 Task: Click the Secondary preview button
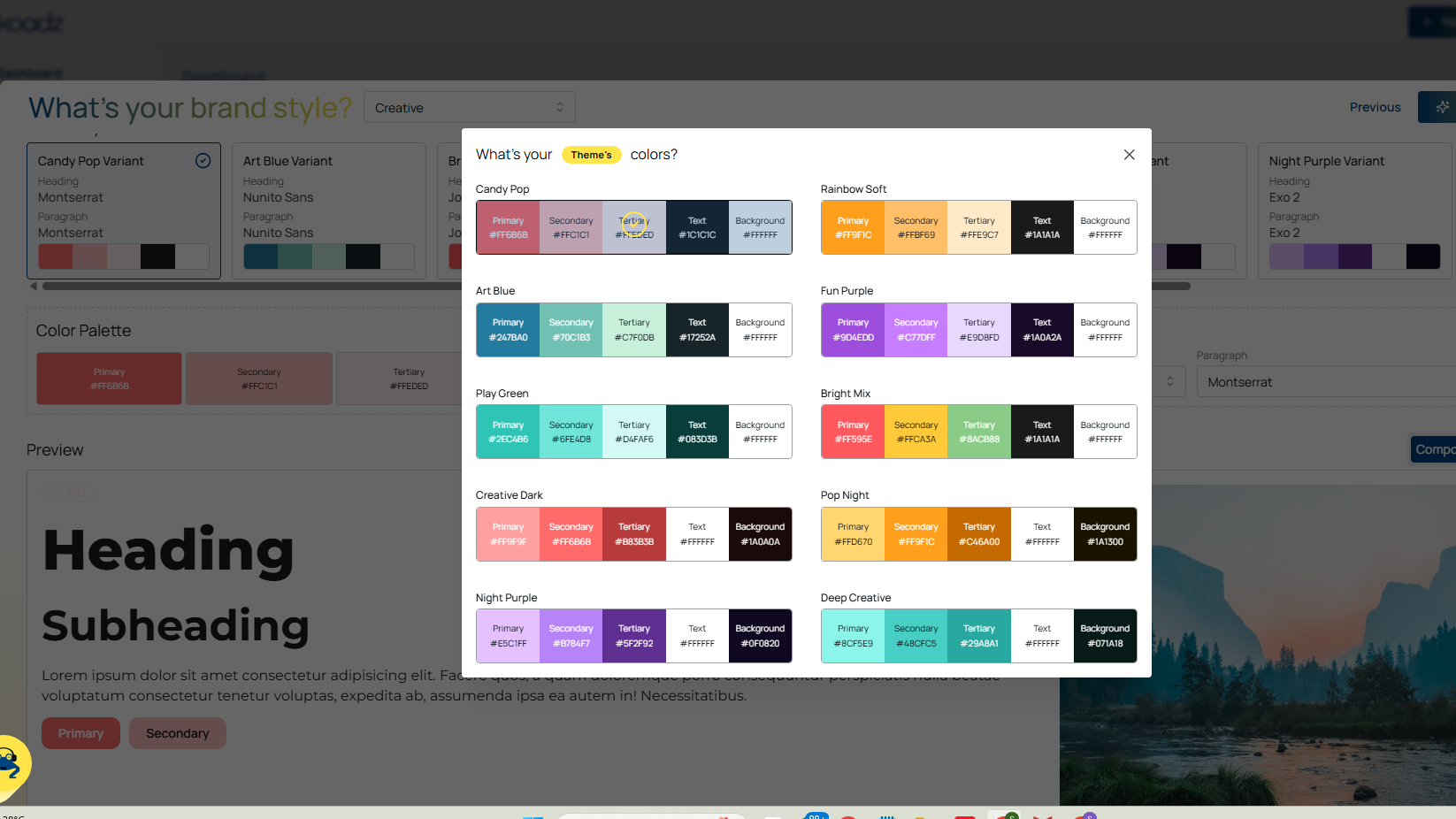[x=177, y=733]
